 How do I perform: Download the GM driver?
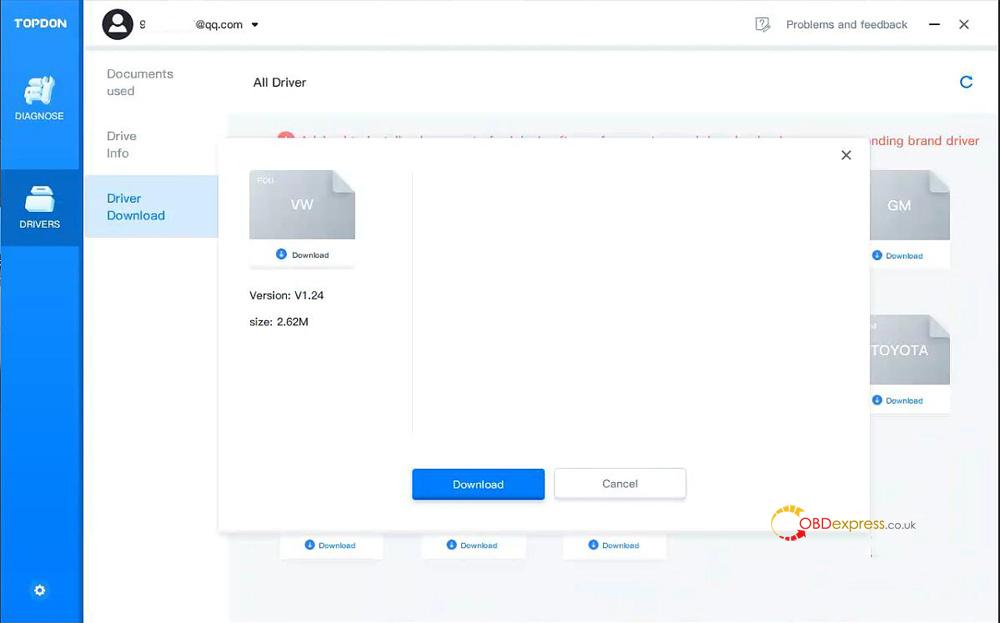(897, 256)
